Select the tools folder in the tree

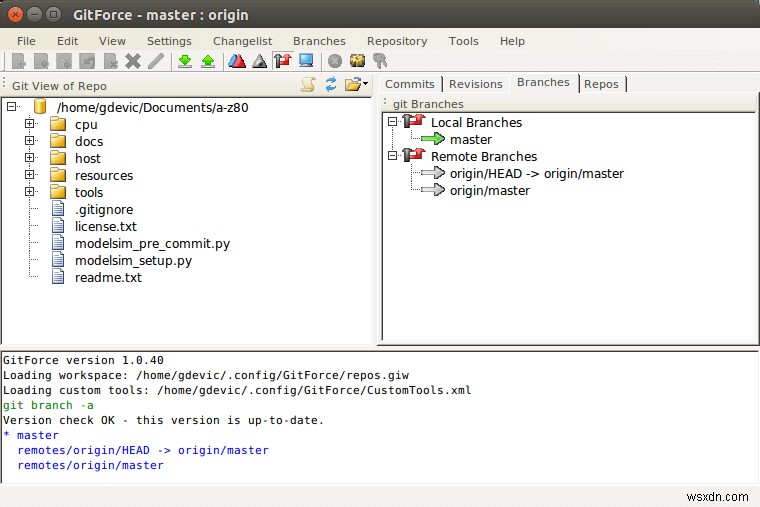coord(89,192)
